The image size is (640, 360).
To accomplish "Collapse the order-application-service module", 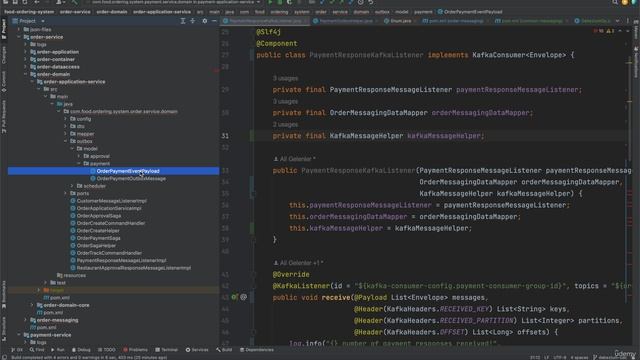I will [32, 82].
